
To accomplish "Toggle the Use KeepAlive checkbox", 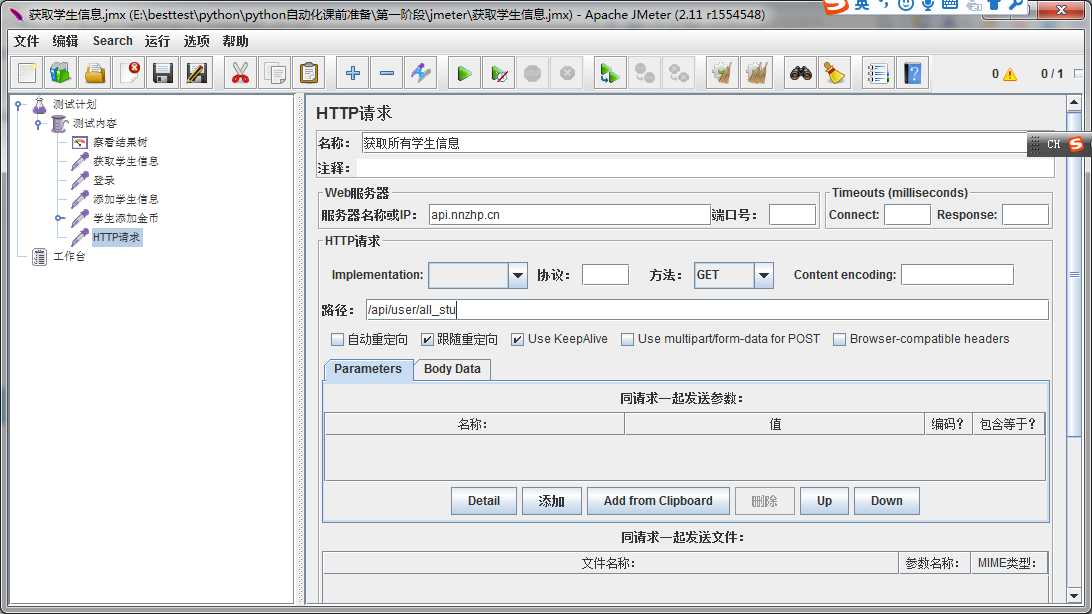I will click(517, 339).
